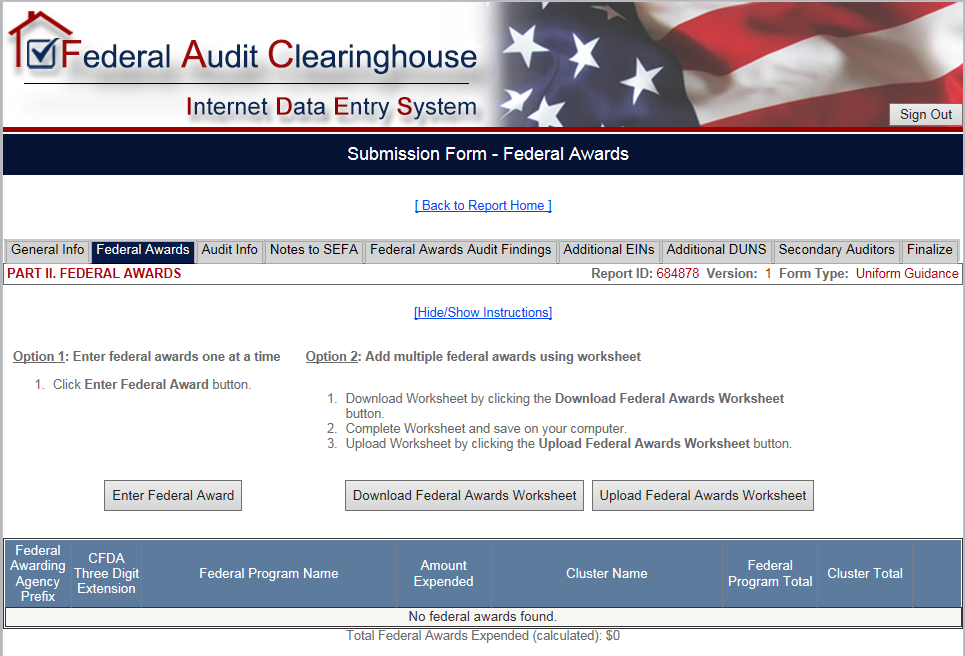
Task: Click the PART II. FEDERAL AWARDS heading
Action: 94,274
